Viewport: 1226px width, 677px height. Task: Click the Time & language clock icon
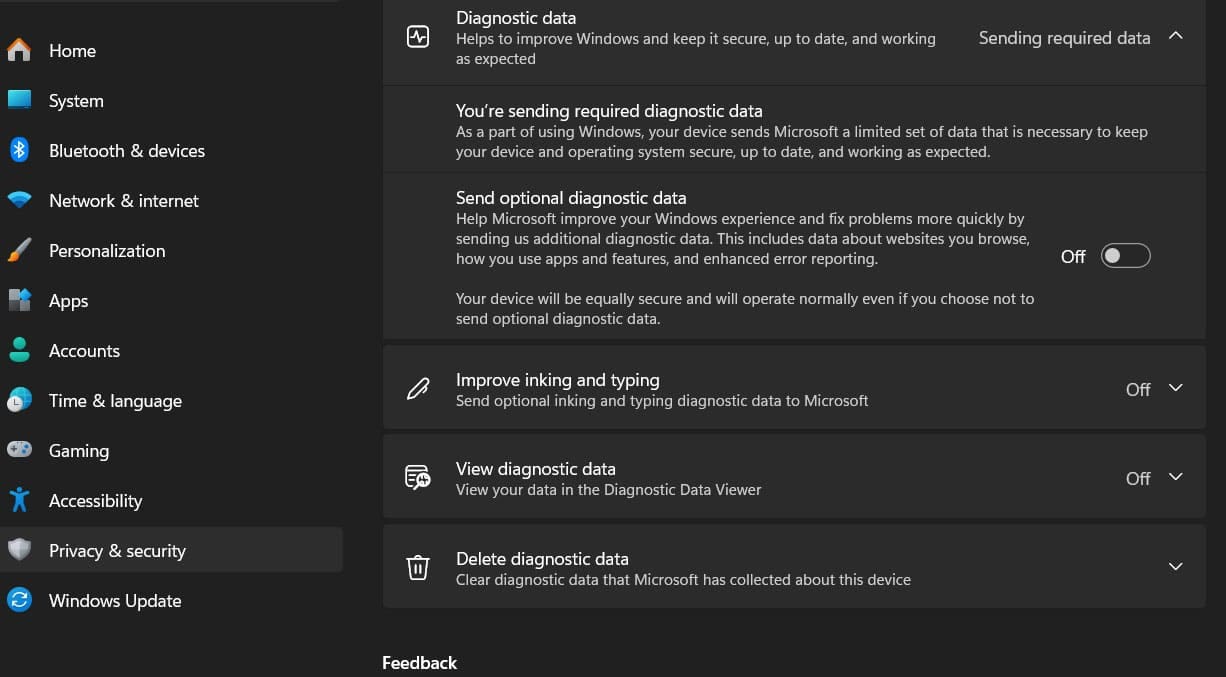click(x=19, y=400)
